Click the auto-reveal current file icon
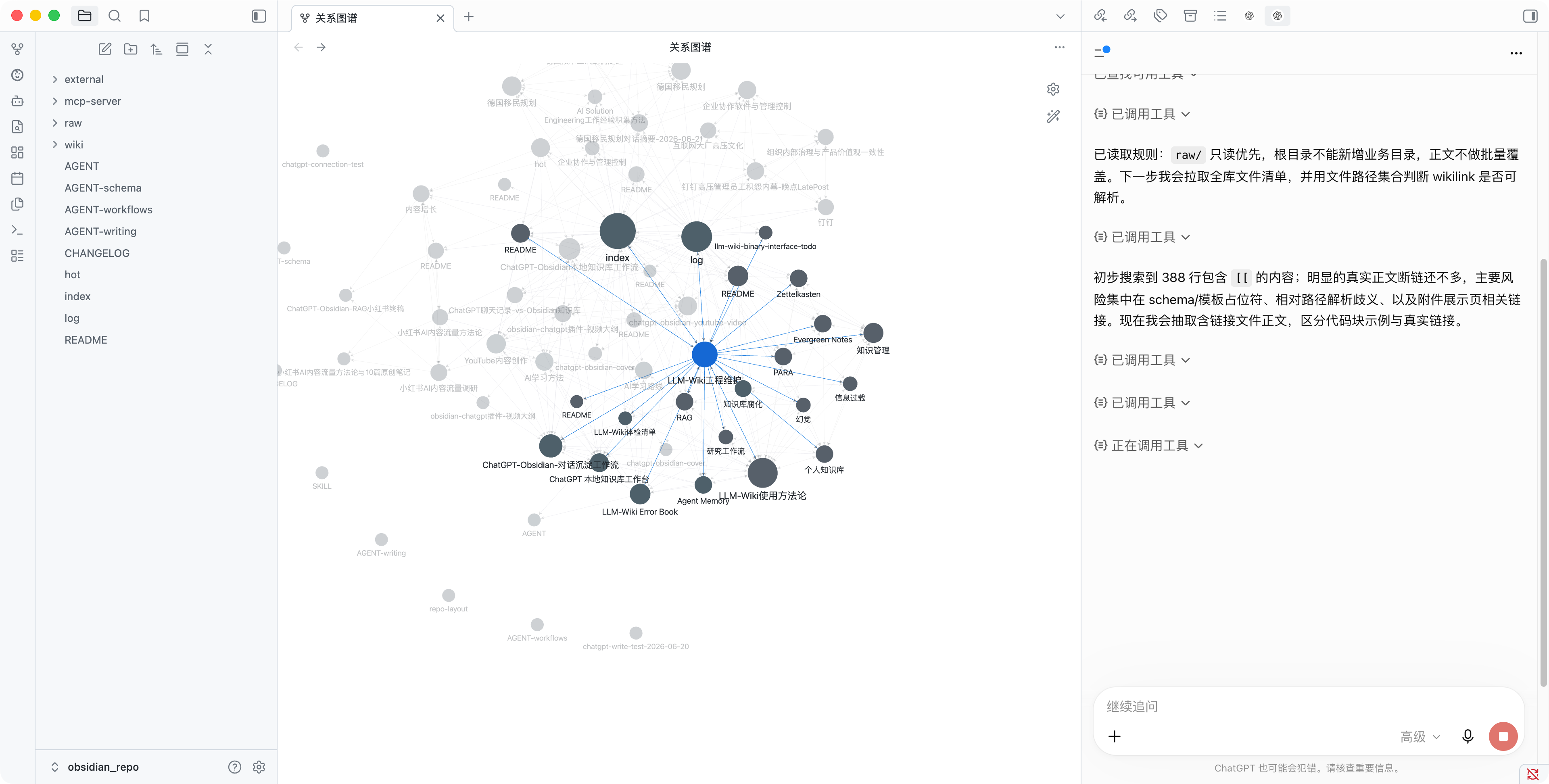This screenshot has width=1549, height=784. [x=182, y=49]
